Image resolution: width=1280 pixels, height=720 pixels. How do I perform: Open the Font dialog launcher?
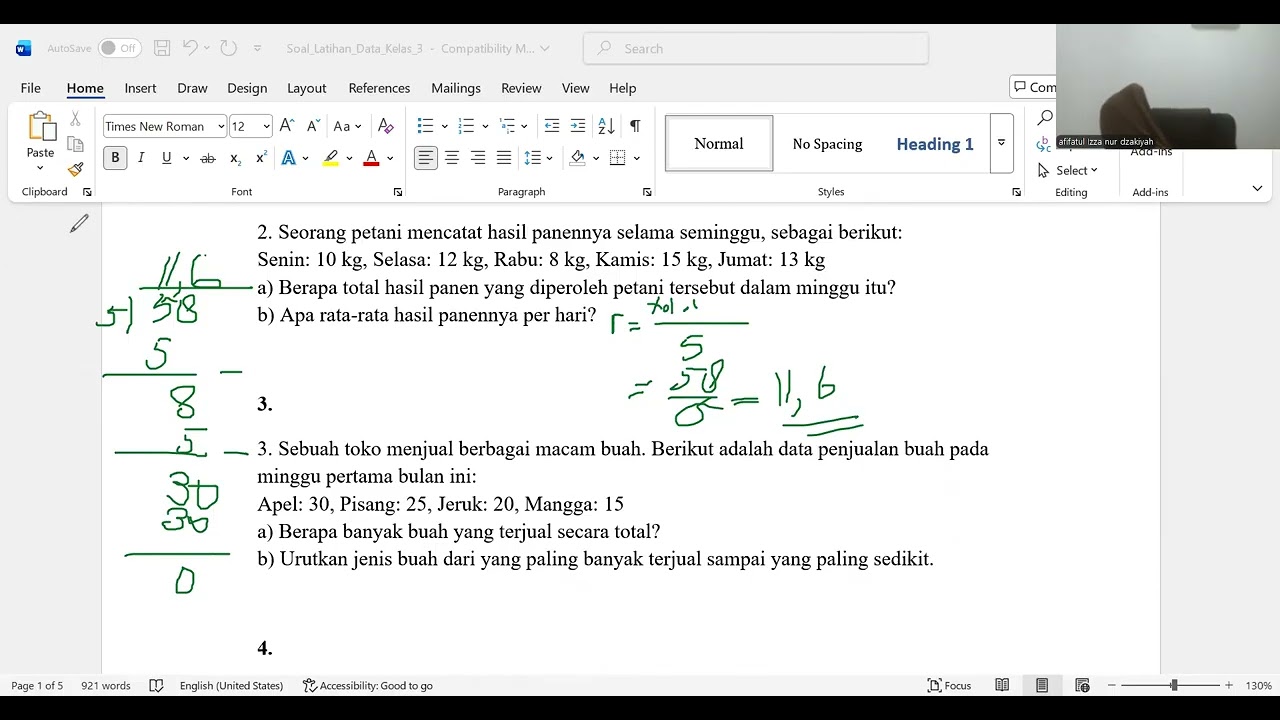click(x=398, y=192)
